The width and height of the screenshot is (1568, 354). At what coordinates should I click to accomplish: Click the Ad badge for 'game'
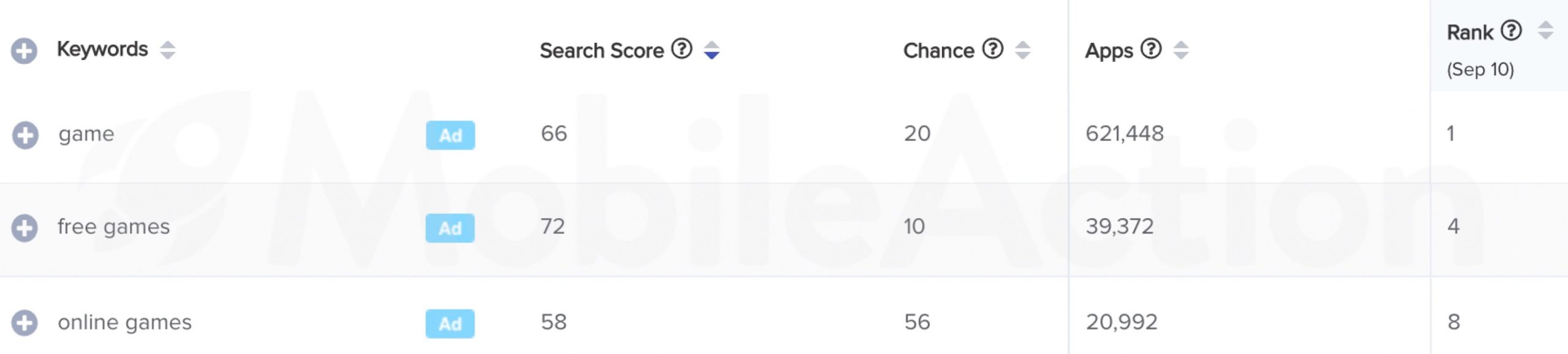[x=450, y=135]
